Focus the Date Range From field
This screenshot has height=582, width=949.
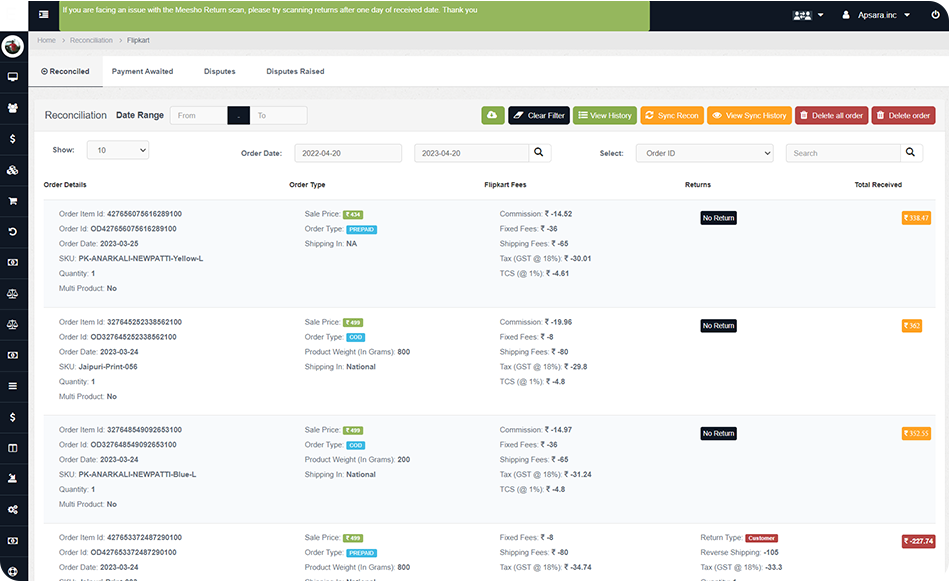tap(199, 115)
